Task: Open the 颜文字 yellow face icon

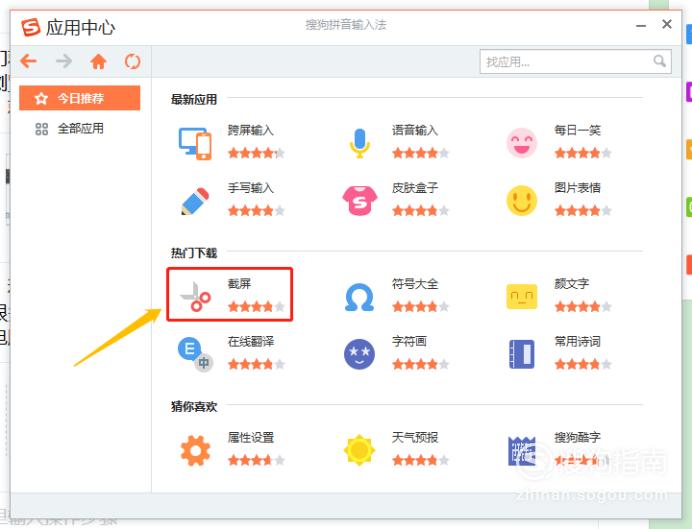Action: coord(522,296)
